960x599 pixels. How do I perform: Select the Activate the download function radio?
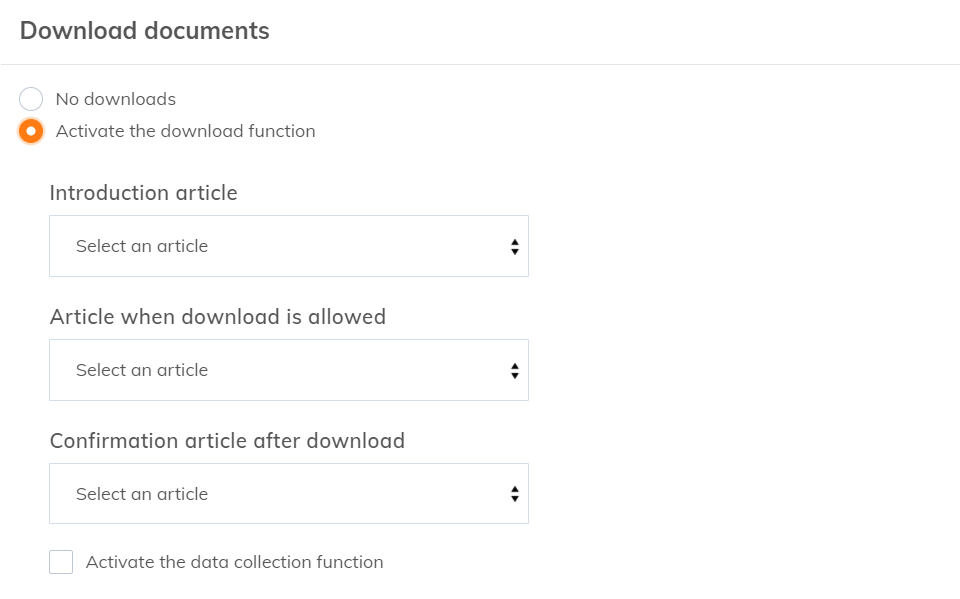(x=31, y=131)
